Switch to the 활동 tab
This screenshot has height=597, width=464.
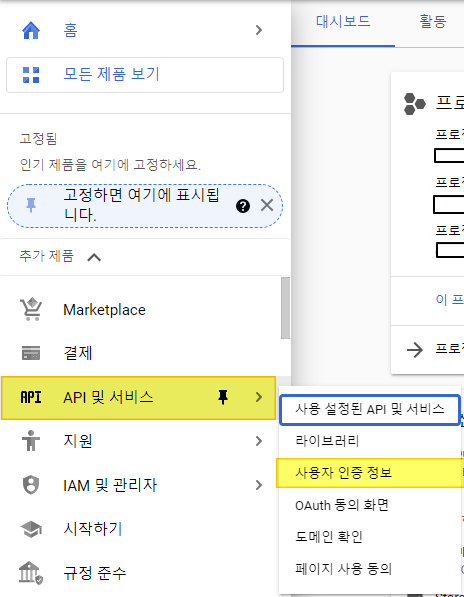[432, 21]
